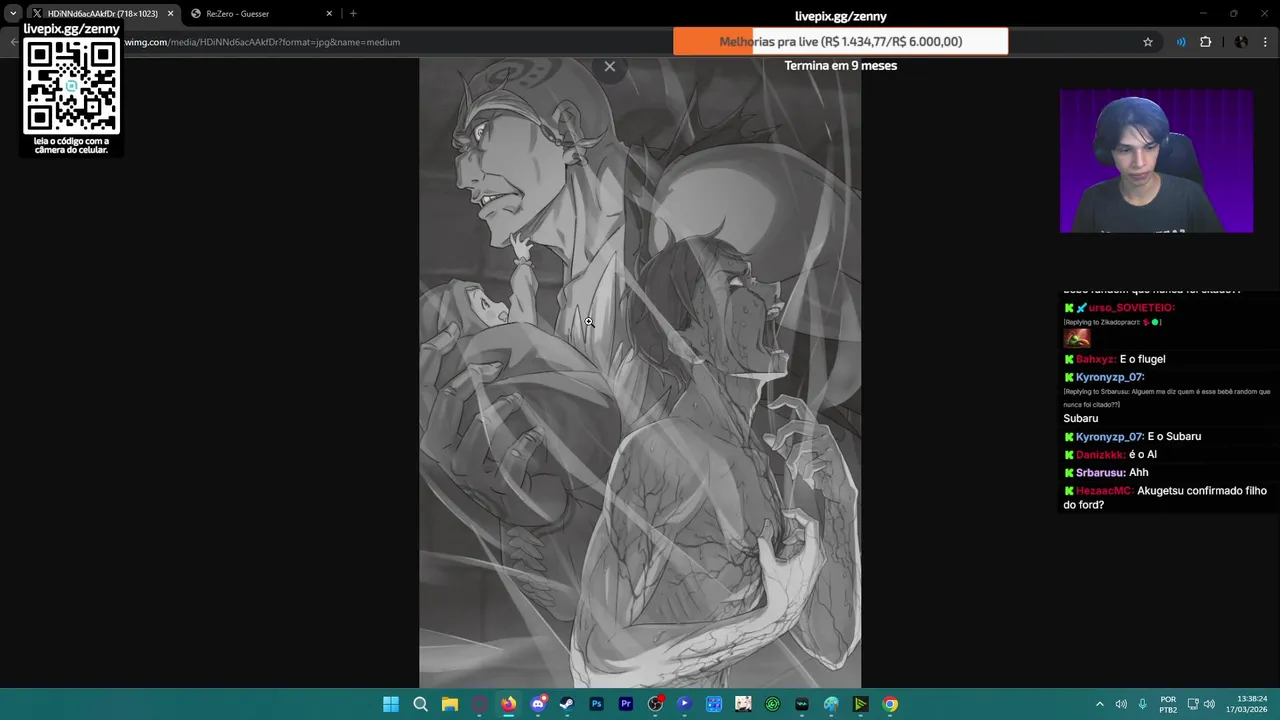Click the Melhorias pra live donation goal bar
The width and height of the screenshot is (1280, 720).
(x=840, y=41)
